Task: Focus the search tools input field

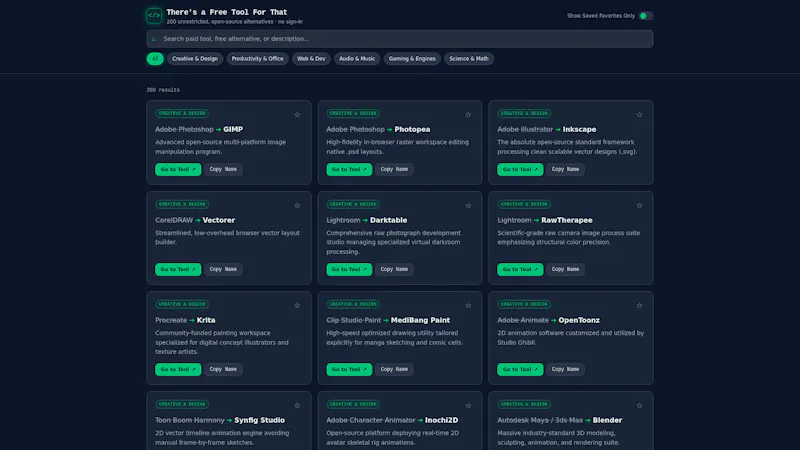Action: click(x=400, y=39)
